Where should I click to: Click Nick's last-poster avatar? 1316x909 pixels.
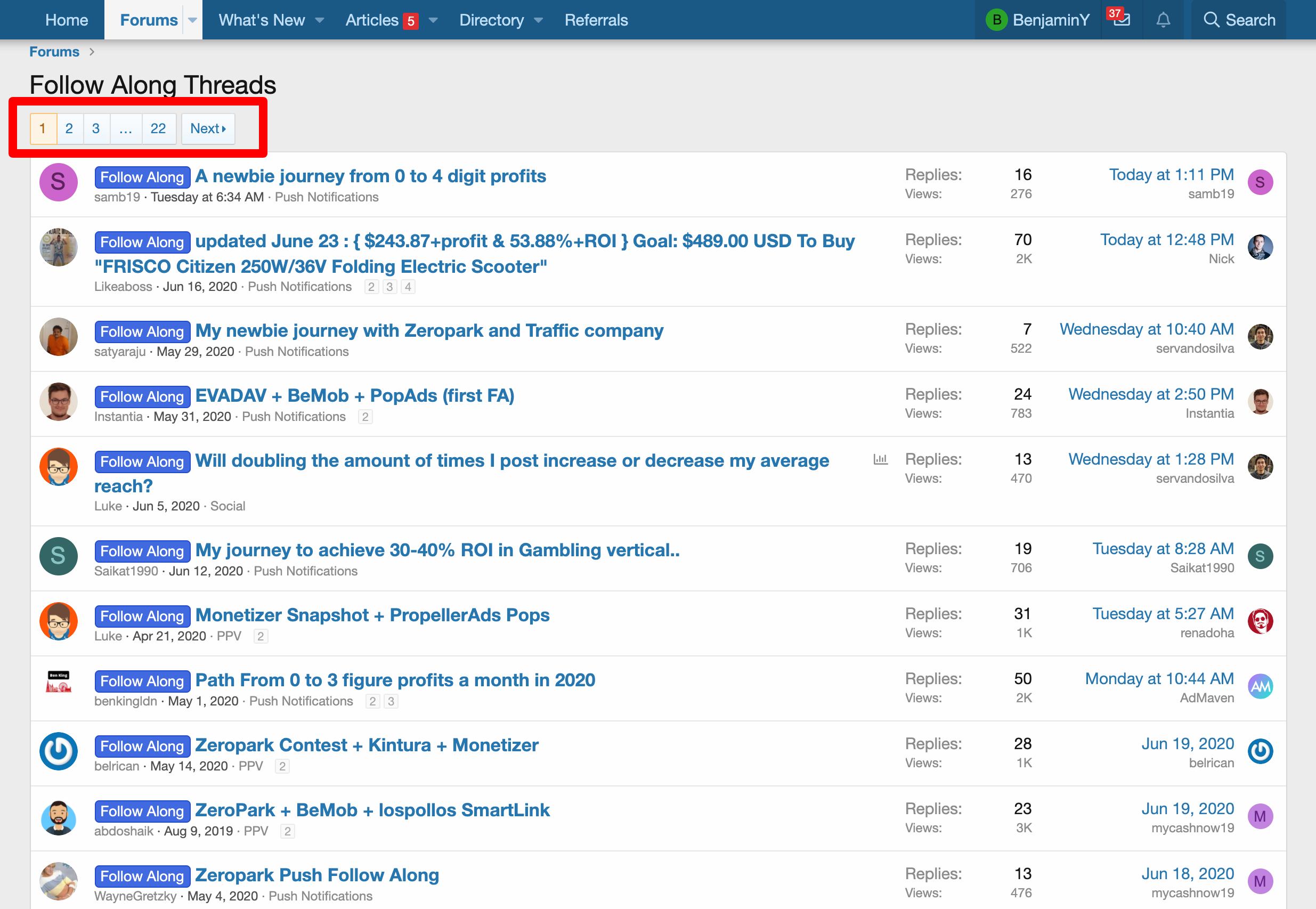[x=1260, y=247]
